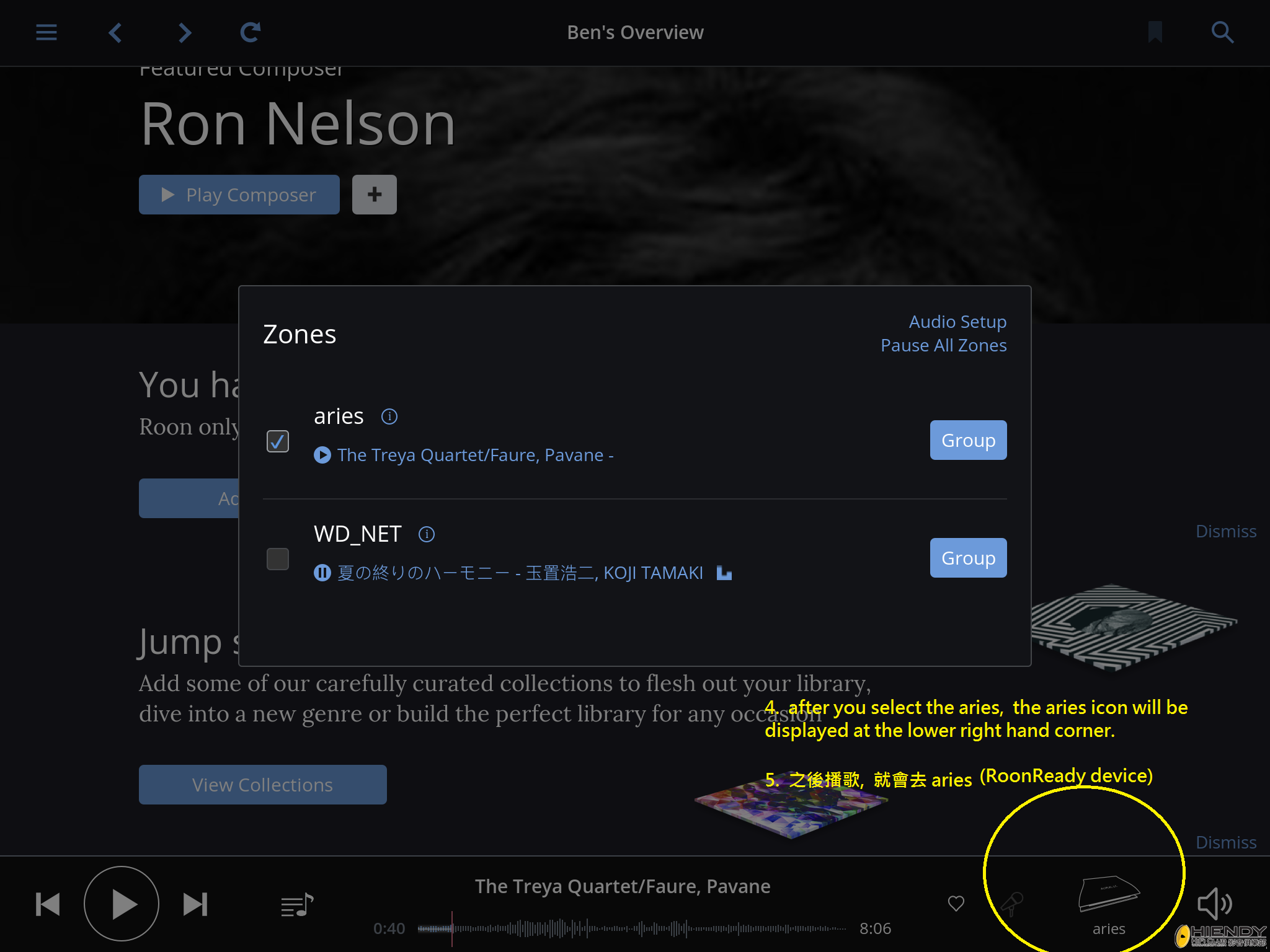Screen dimensions: 1270x952
Task: Click the 8:06 track duration label
Action: point(875,928)
